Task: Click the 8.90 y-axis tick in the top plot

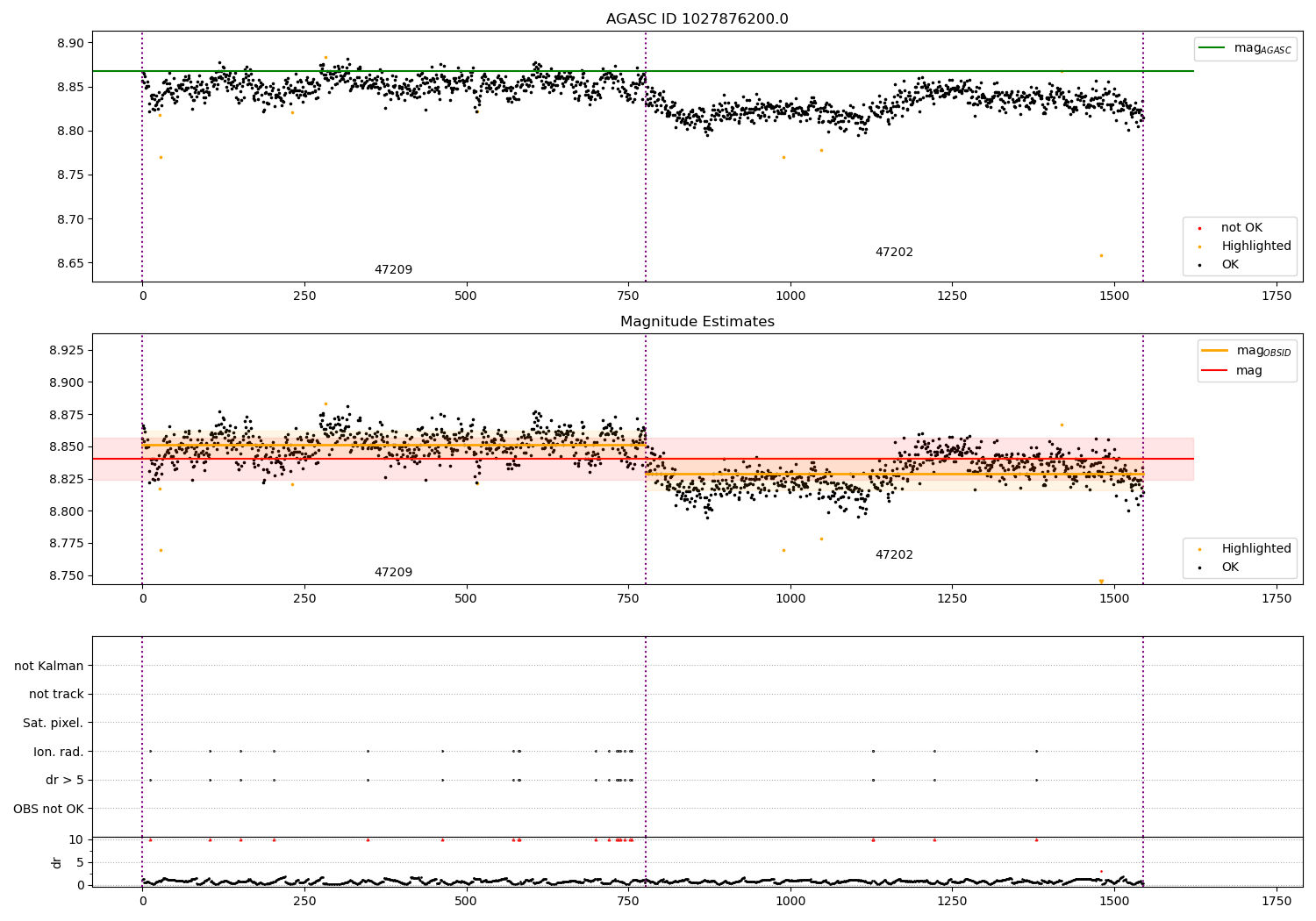Action: pyautogui.click(x=68, y=43)
